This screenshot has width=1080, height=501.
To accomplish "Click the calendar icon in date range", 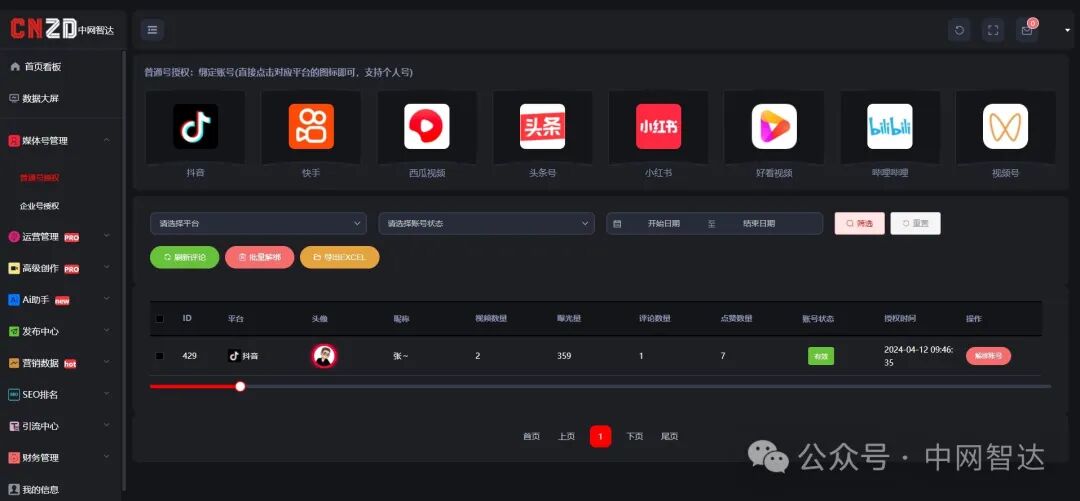I will 617,224.
